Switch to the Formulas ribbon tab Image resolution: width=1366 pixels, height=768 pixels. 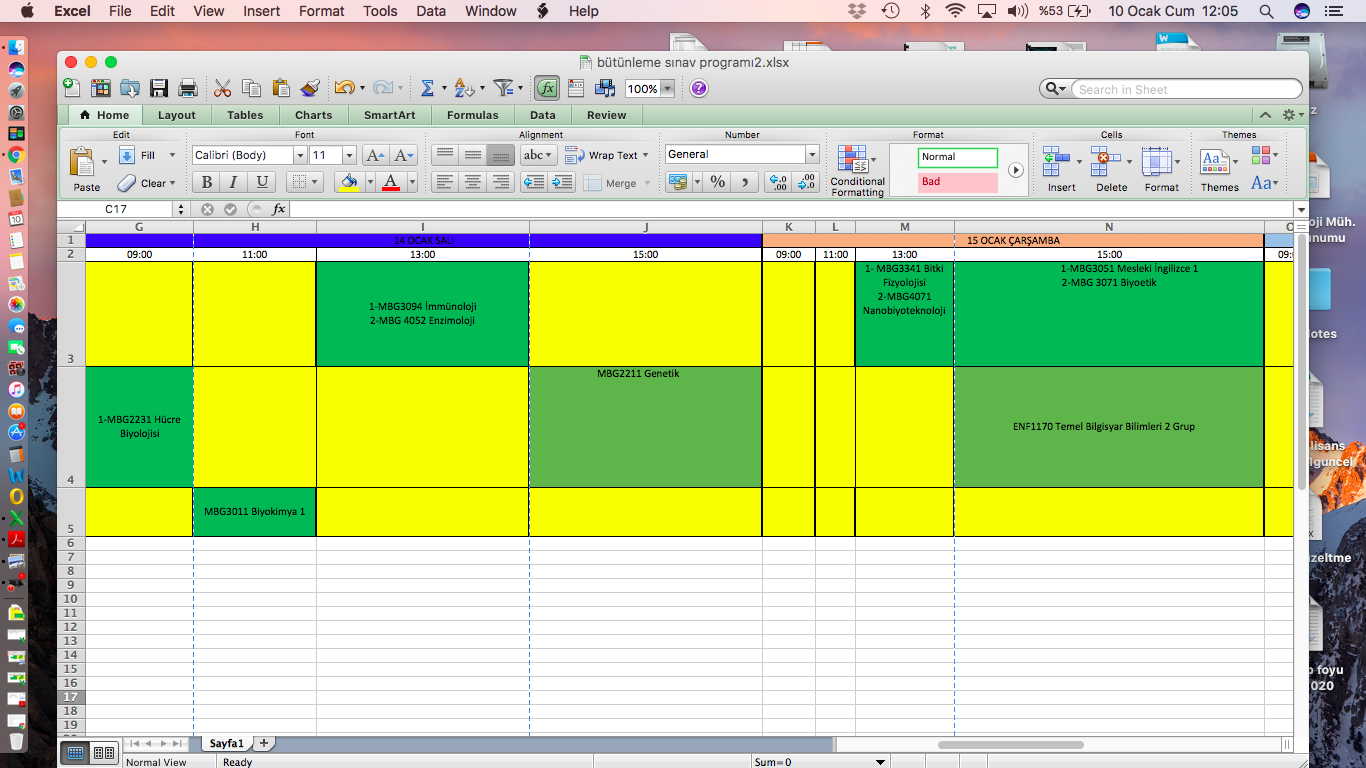pos(472,115)
